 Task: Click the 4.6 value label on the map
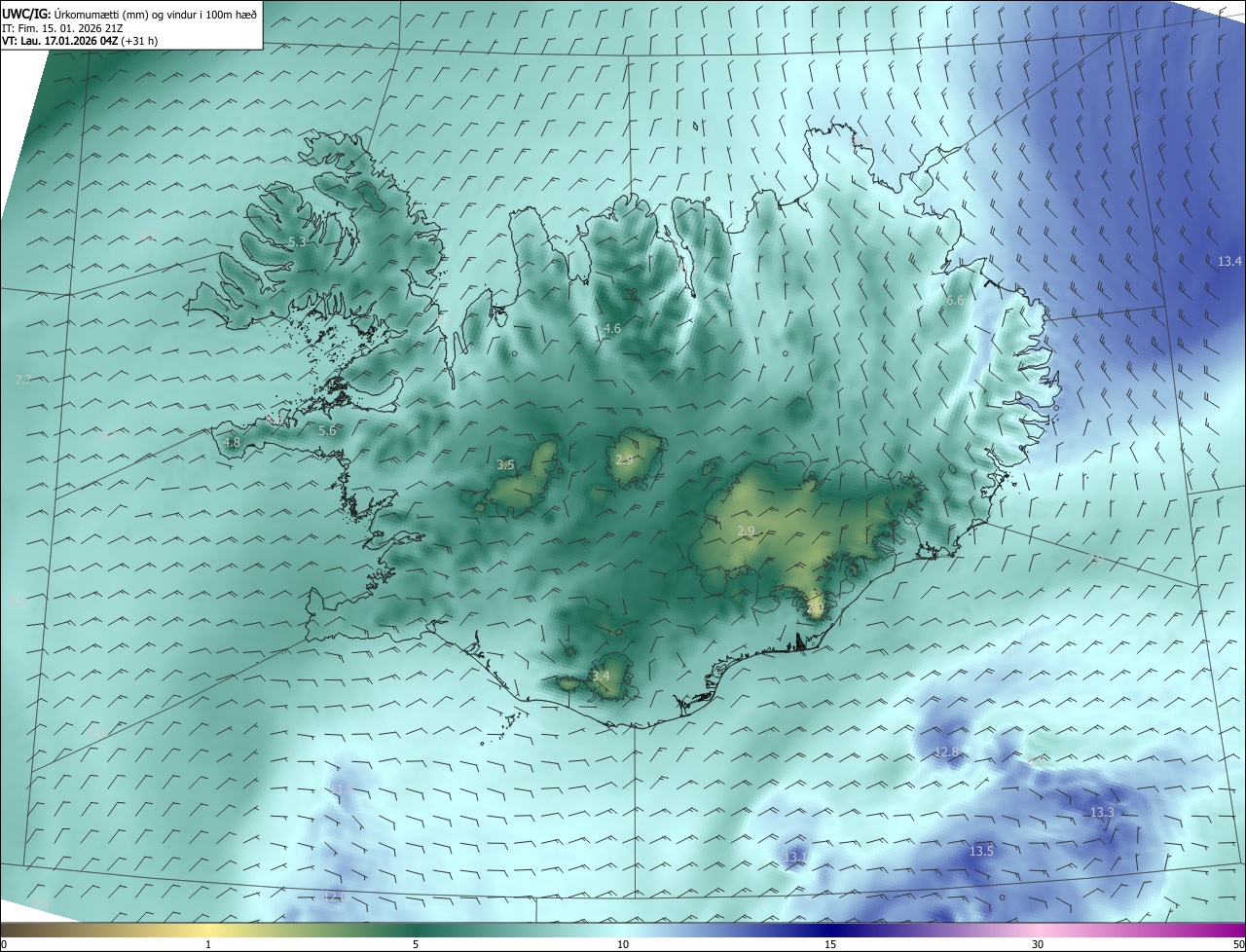point(612,329)
